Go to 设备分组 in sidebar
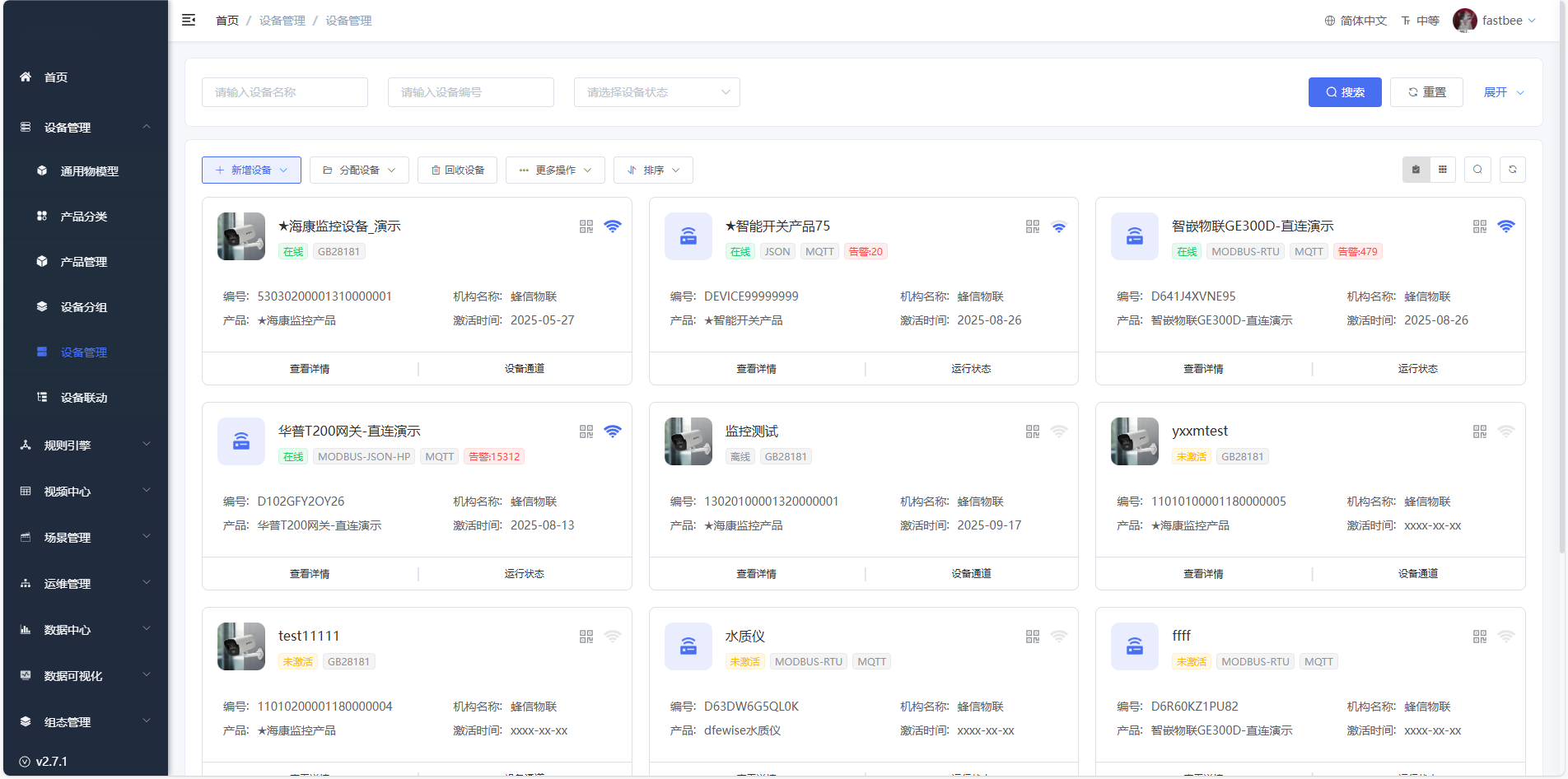This screenshot has height=779, width=1568. (84, 307)
